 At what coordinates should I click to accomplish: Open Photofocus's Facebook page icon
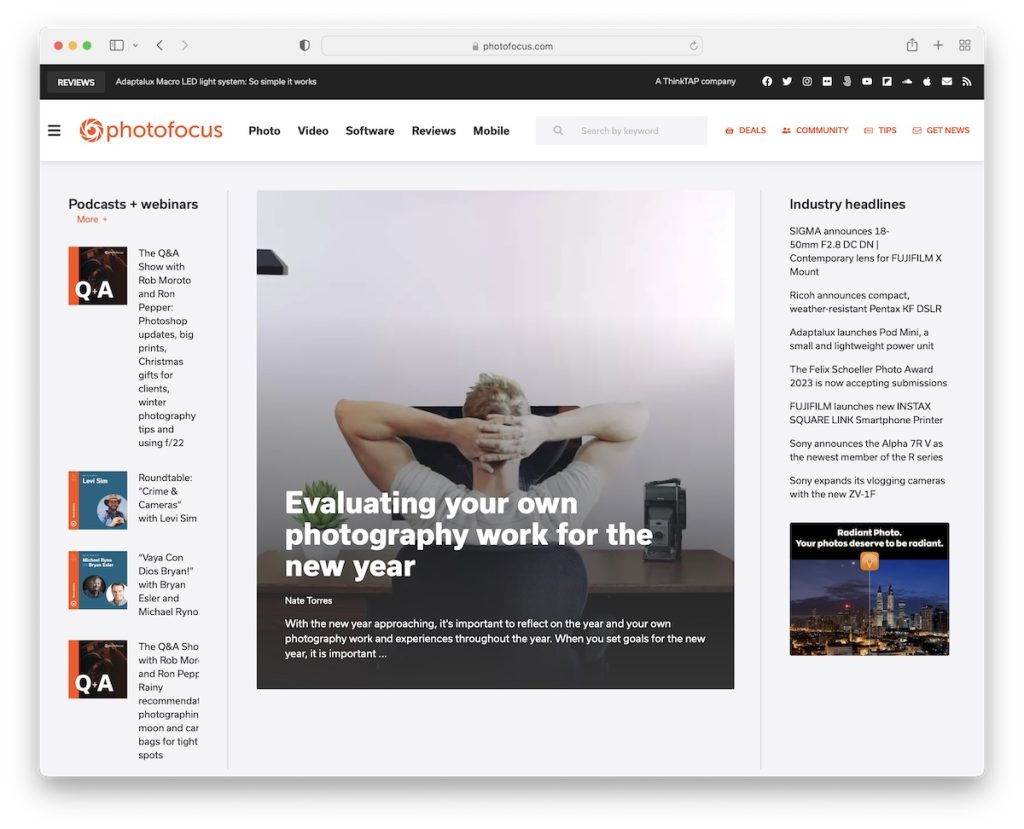click(x=767, y=82)
